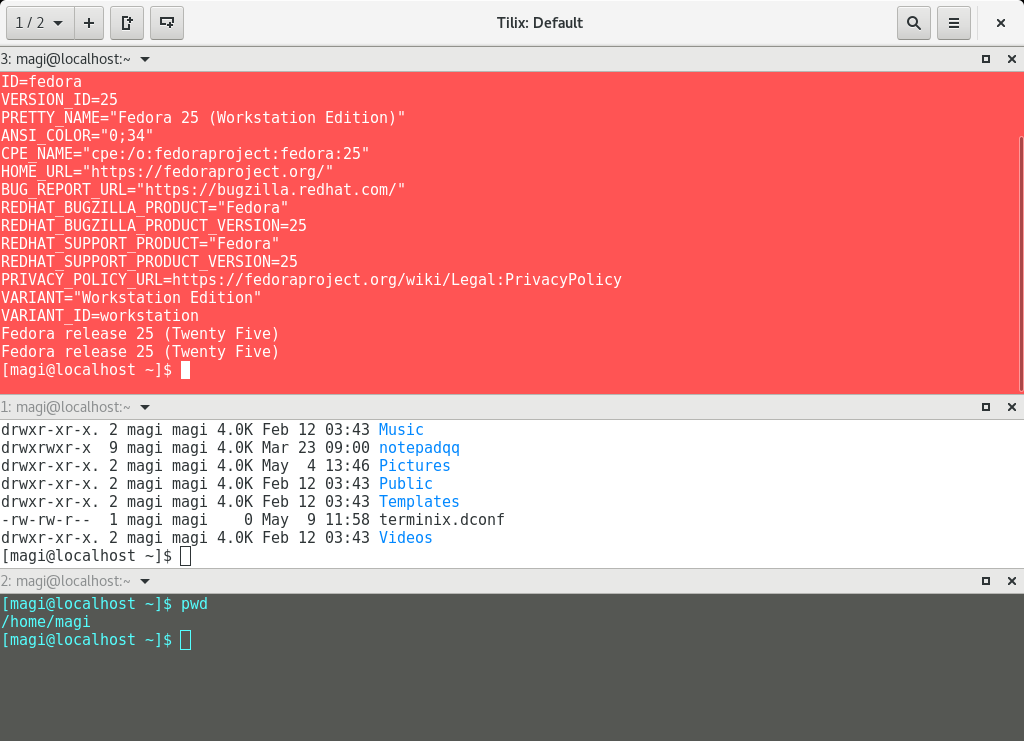The image size is (1024, 741).
Task: Add a new session with plus button
Action: 89,23
